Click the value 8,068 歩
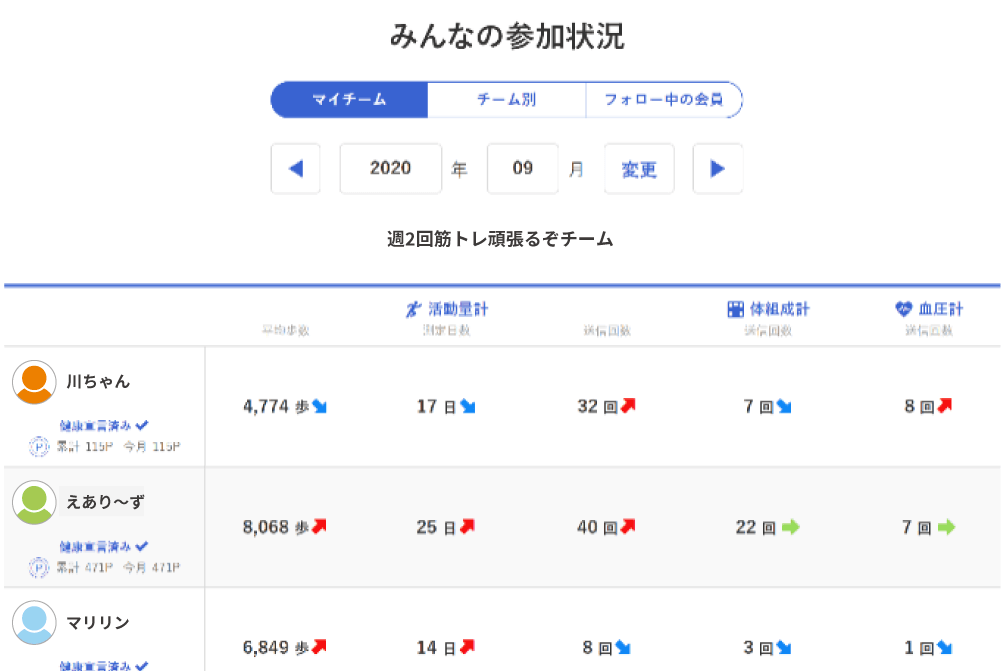The height and width of the screenshot is (671, 1001). tap(276, 527)
